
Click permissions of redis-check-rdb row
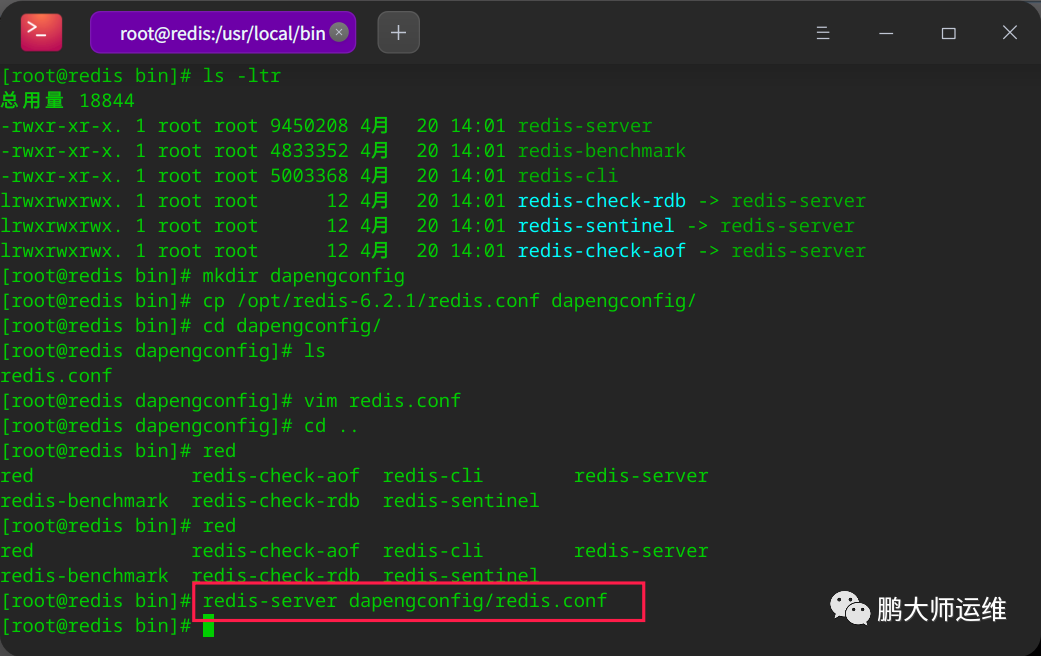click(62, 201)
